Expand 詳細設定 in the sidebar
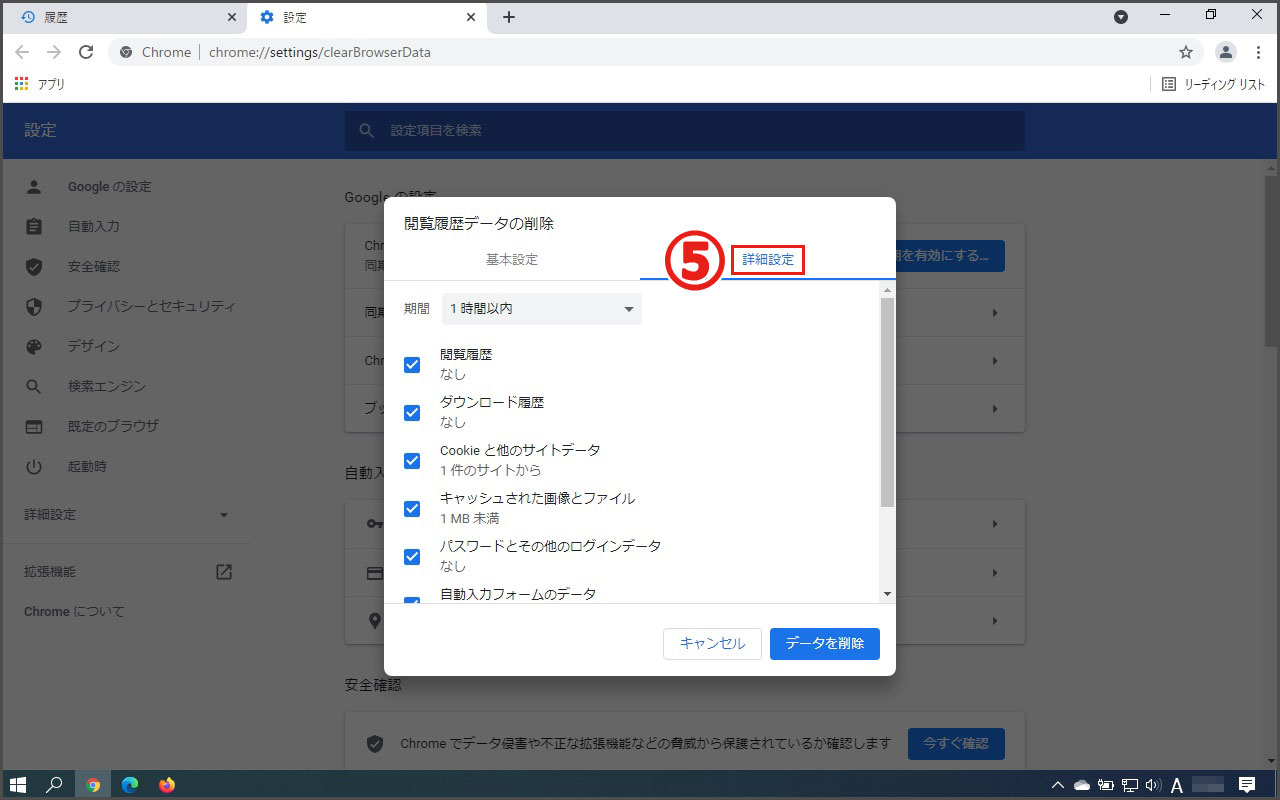 tap(126, 515)
